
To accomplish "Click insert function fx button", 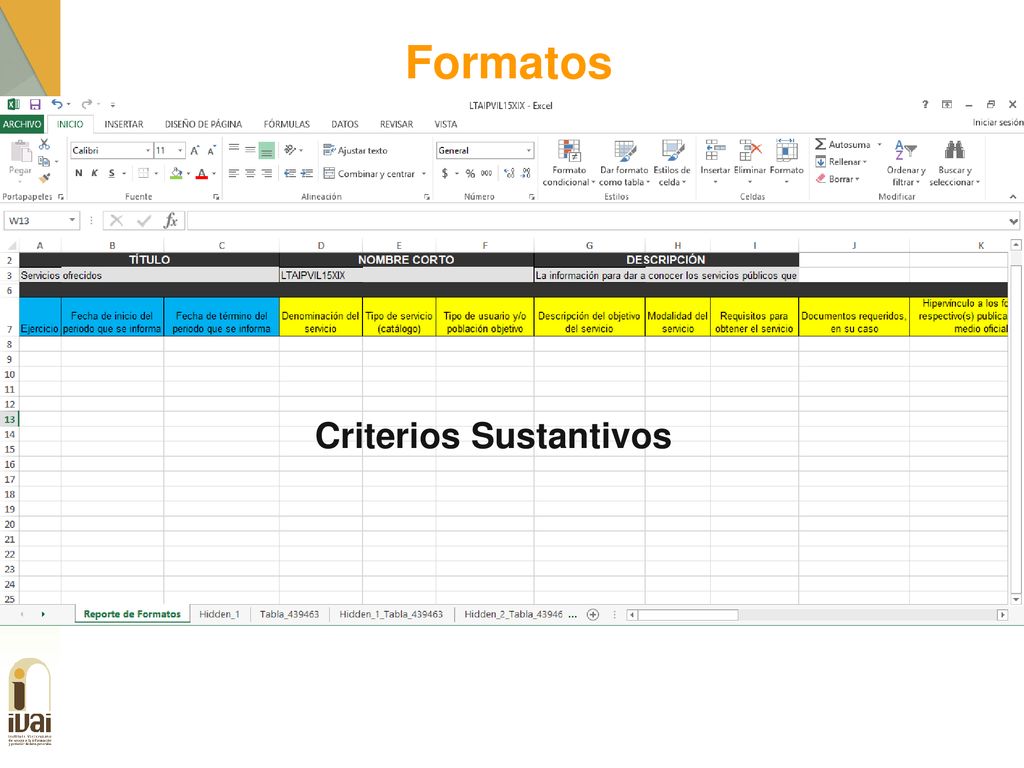I will click(x=171, y=221).
